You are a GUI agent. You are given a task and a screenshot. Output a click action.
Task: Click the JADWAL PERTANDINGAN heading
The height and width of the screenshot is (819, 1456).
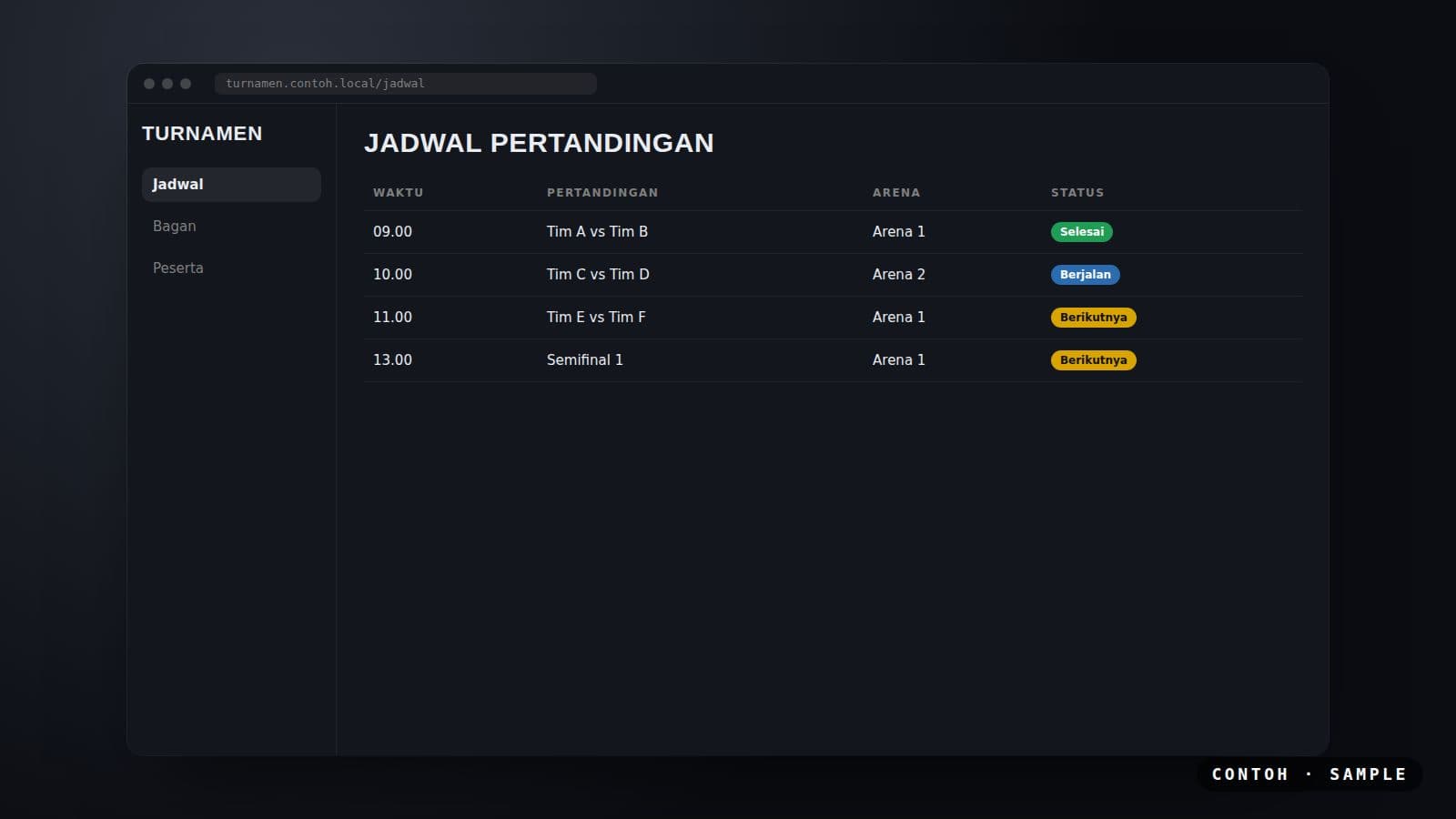click(539, 143)
